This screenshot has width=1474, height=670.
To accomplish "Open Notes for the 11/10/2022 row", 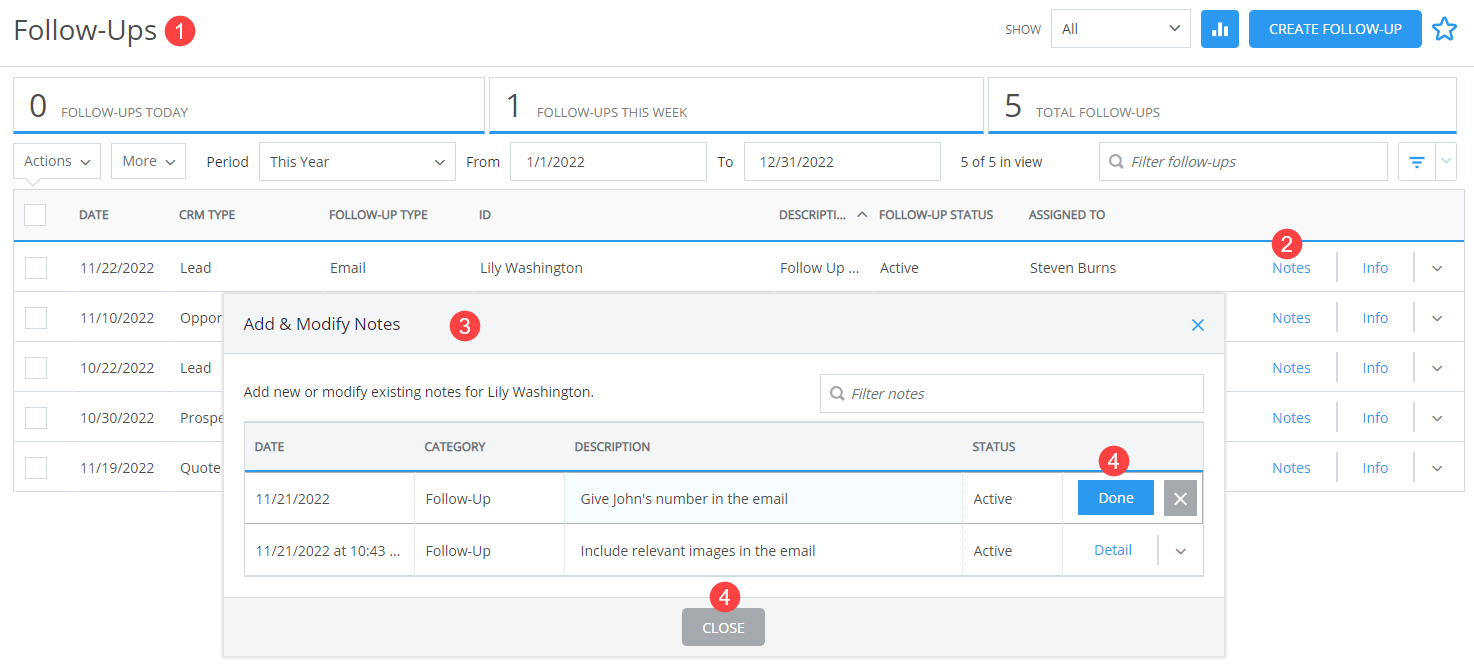I will coord(1291,318).
